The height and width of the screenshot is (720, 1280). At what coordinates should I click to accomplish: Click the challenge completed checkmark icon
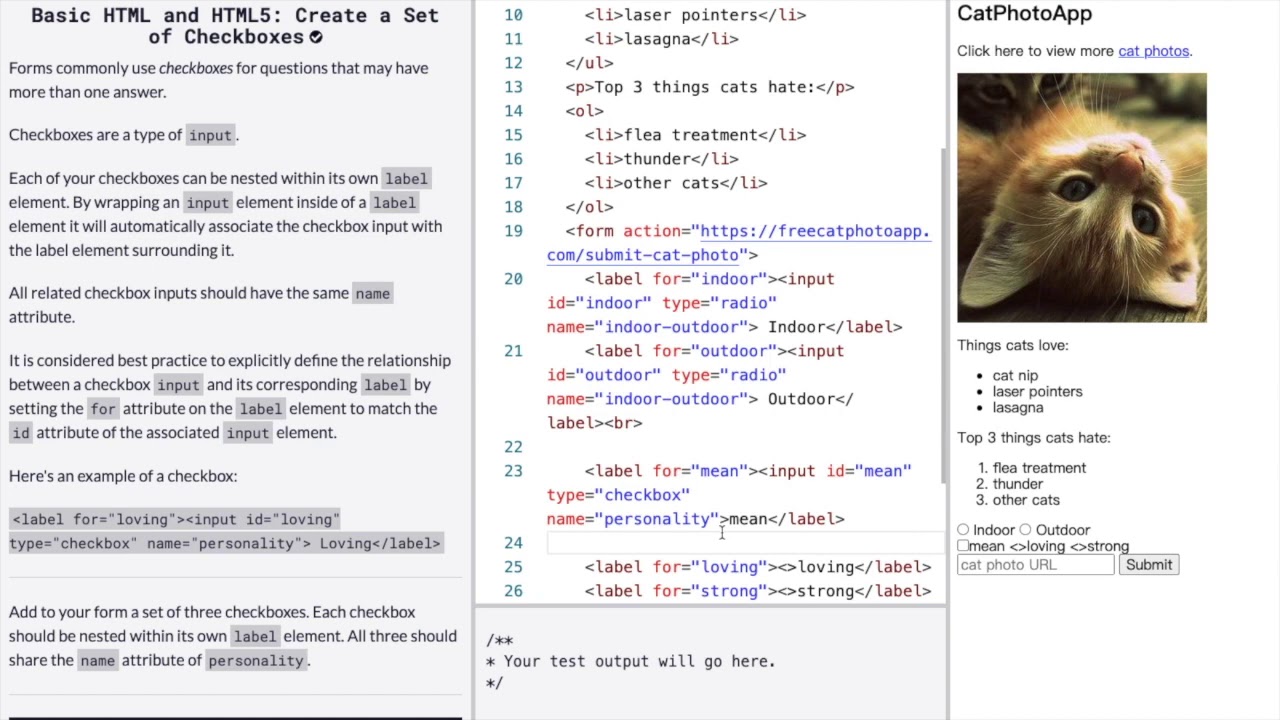(316, 37)
